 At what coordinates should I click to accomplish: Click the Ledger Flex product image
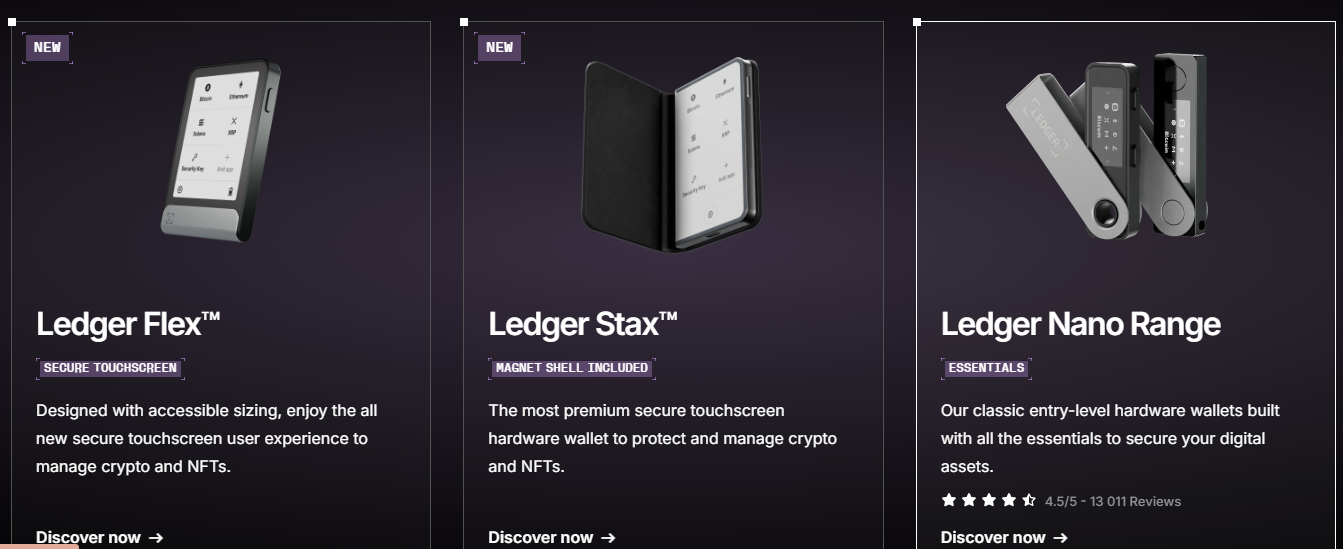click(x=221, y=151)
